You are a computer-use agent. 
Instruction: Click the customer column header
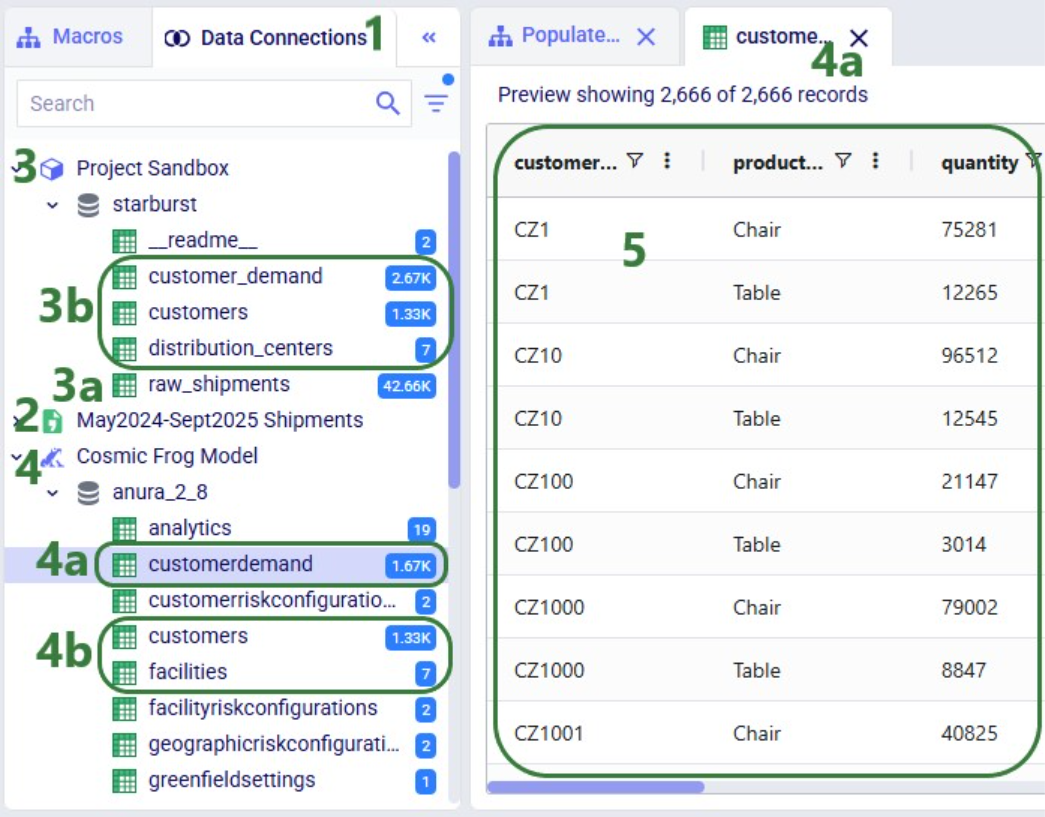[x=565, y=162]
